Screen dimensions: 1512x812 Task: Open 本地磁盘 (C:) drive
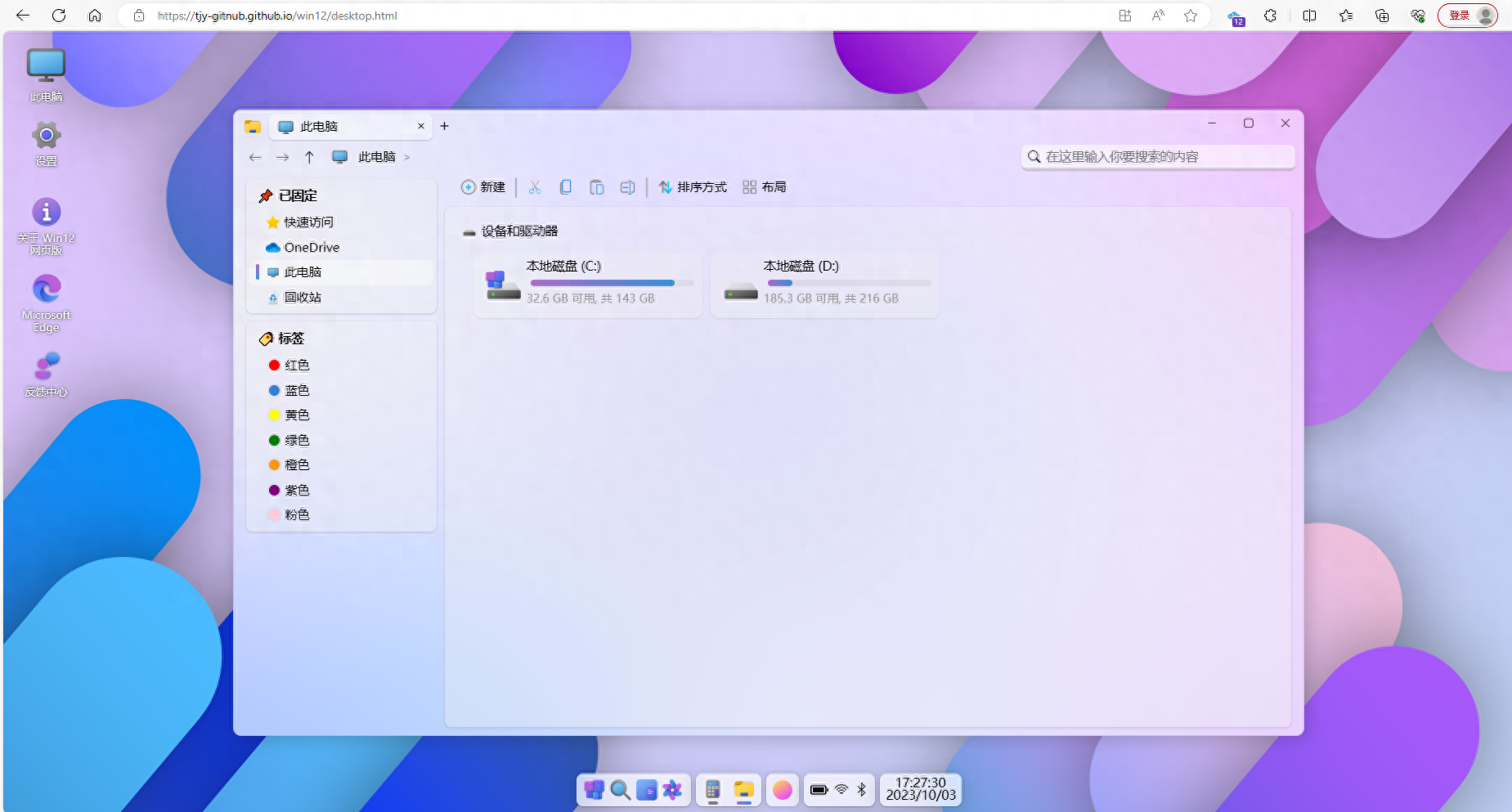tap(588, 285)
